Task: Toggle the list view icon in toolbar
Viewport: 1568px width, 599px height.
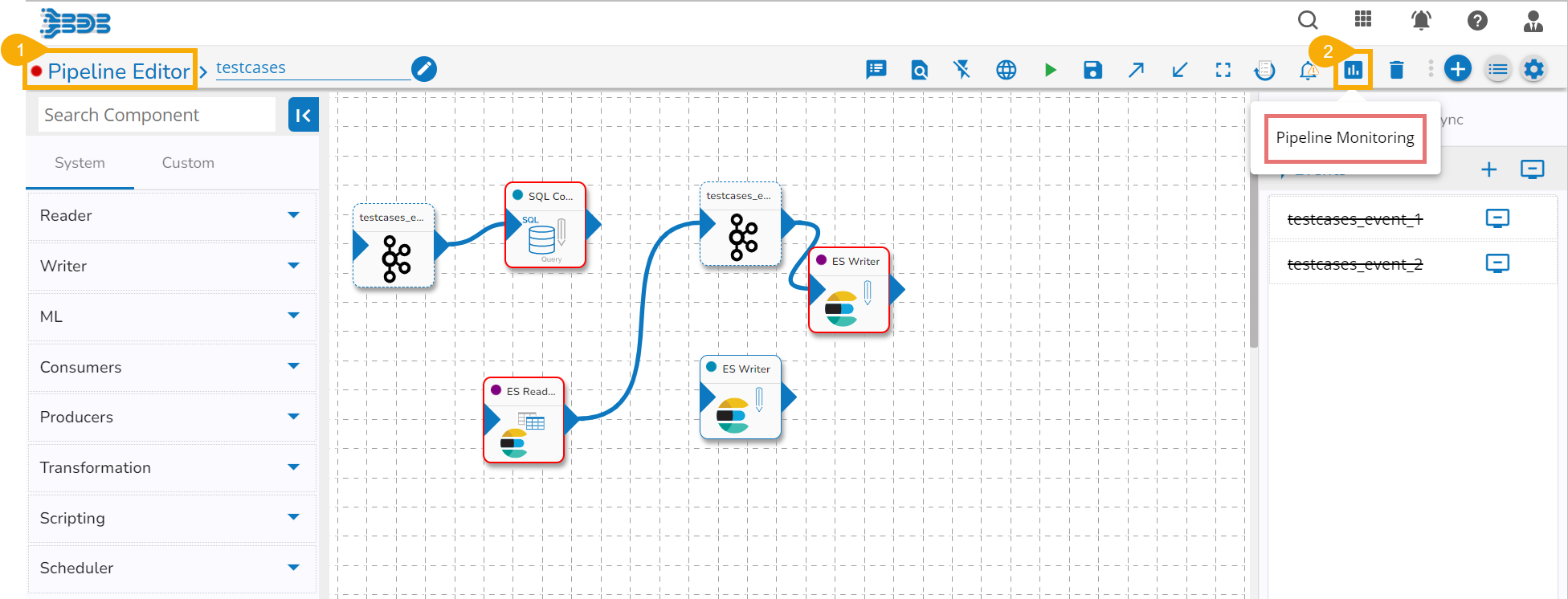Action: (1497, 70)
